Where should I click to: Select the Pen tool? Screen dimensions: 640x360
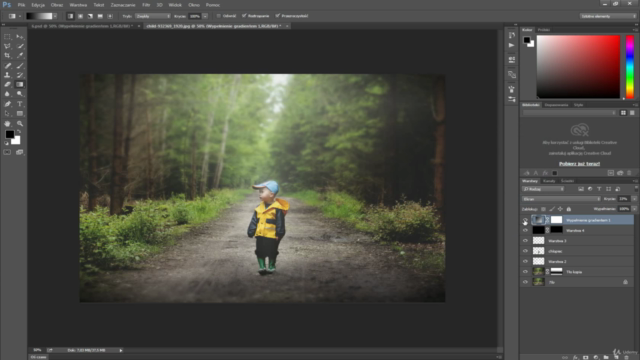(x=7, y=104)
